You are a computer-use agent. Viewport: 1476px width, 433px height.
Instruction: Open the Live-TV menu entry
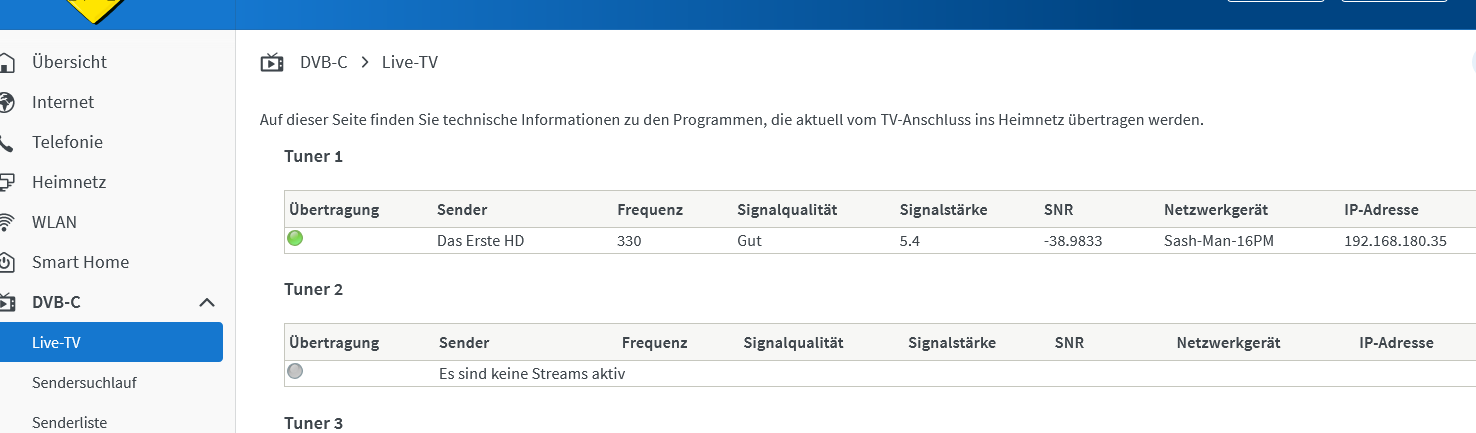tap(56, 342)
